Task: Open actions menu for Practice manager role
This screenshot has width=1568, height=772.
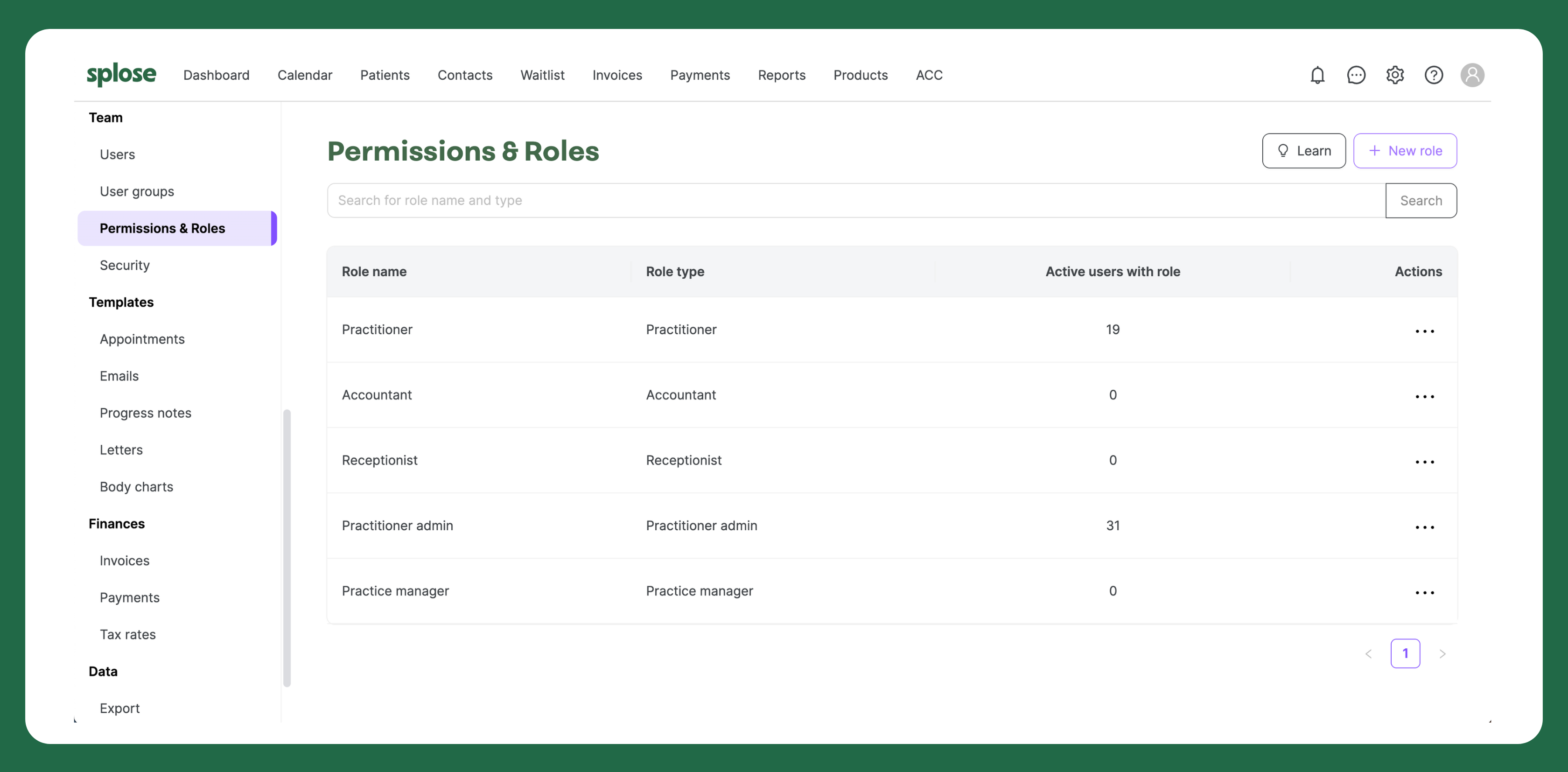Action: (x=1425, y=592)
